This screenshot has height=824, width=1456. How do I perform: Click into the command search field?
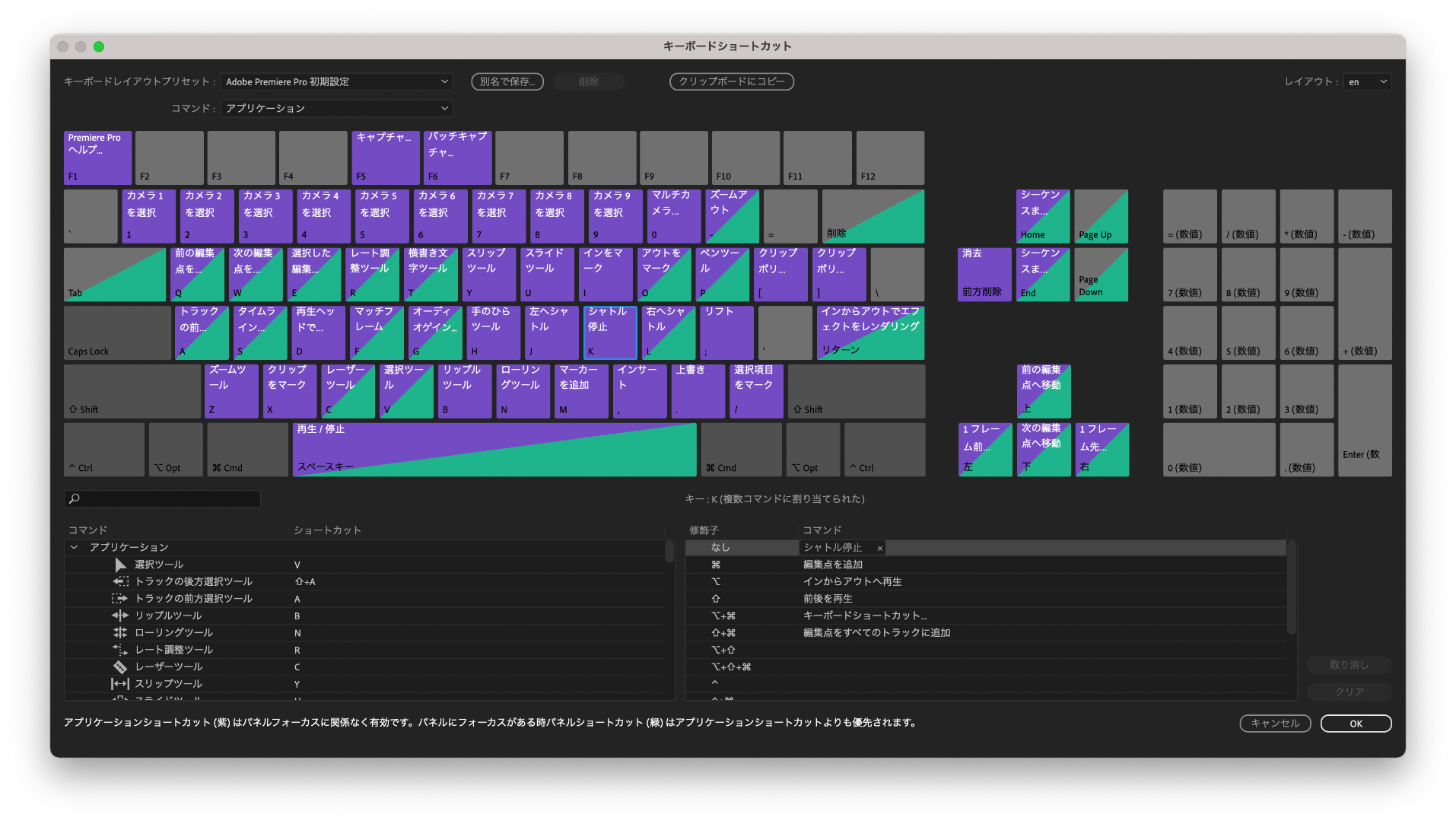pyautogui.click(x=163, y=498)
